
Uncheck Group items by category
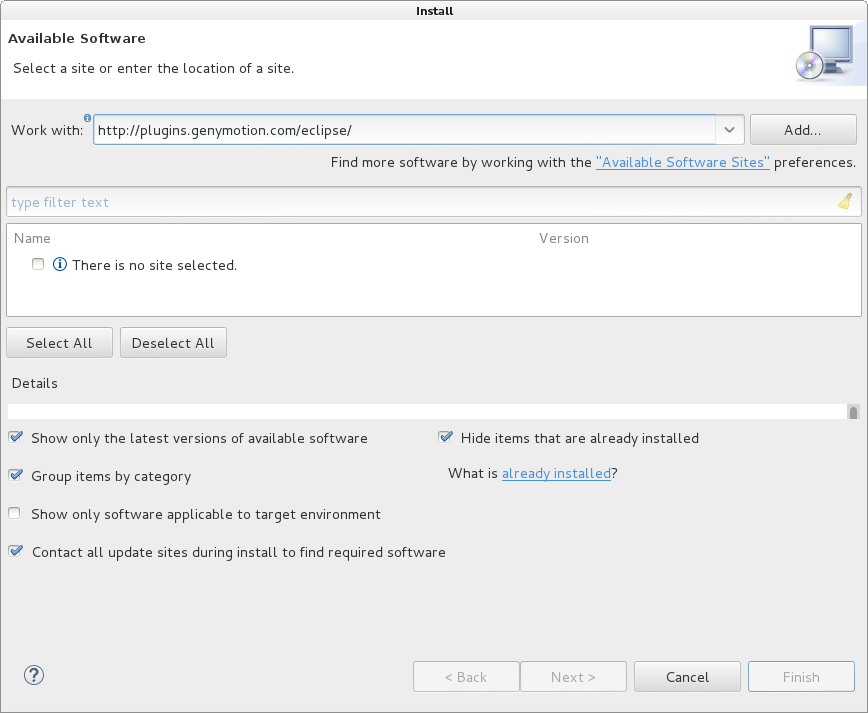(x=16, y=476)
